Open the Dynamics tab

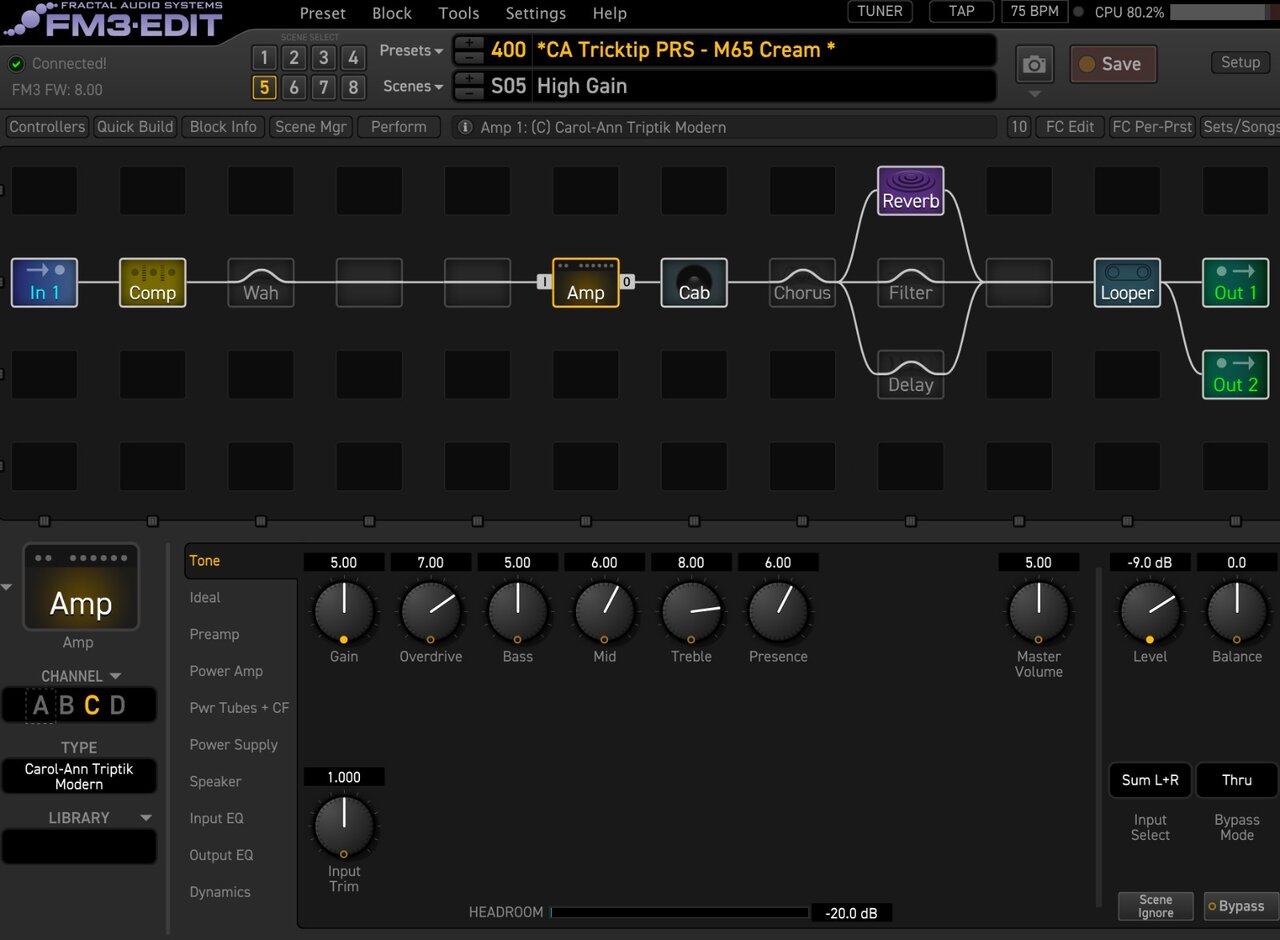coord(220,892)
